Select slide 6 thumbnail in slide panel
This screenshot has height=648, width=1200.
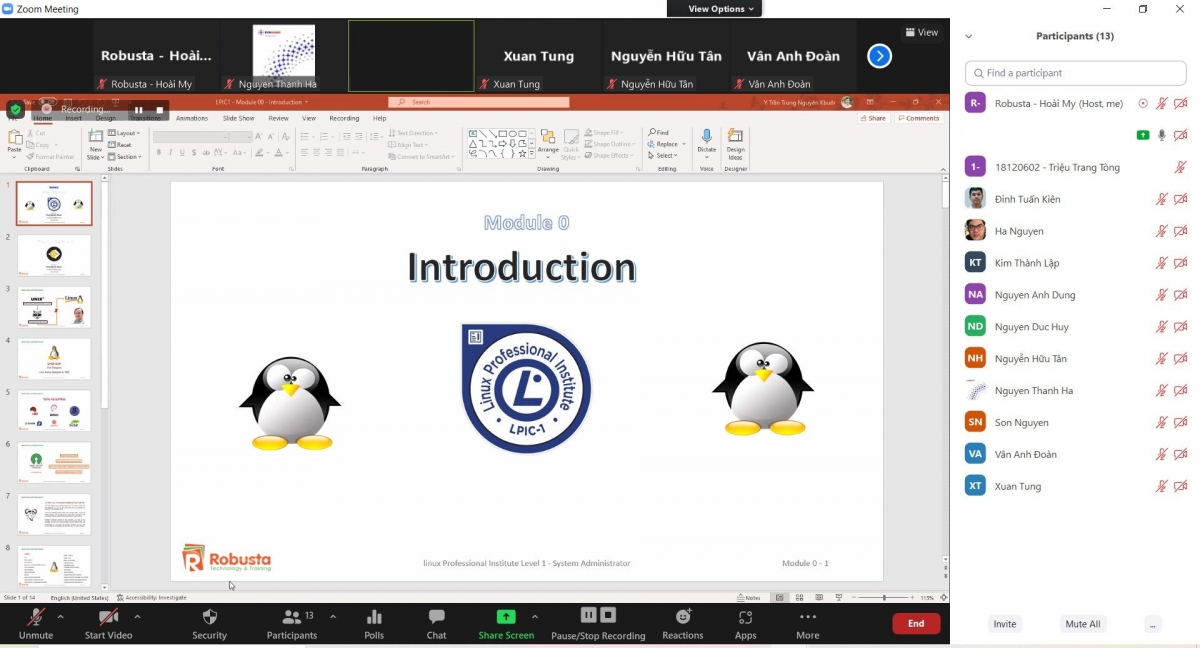[54, 463]
